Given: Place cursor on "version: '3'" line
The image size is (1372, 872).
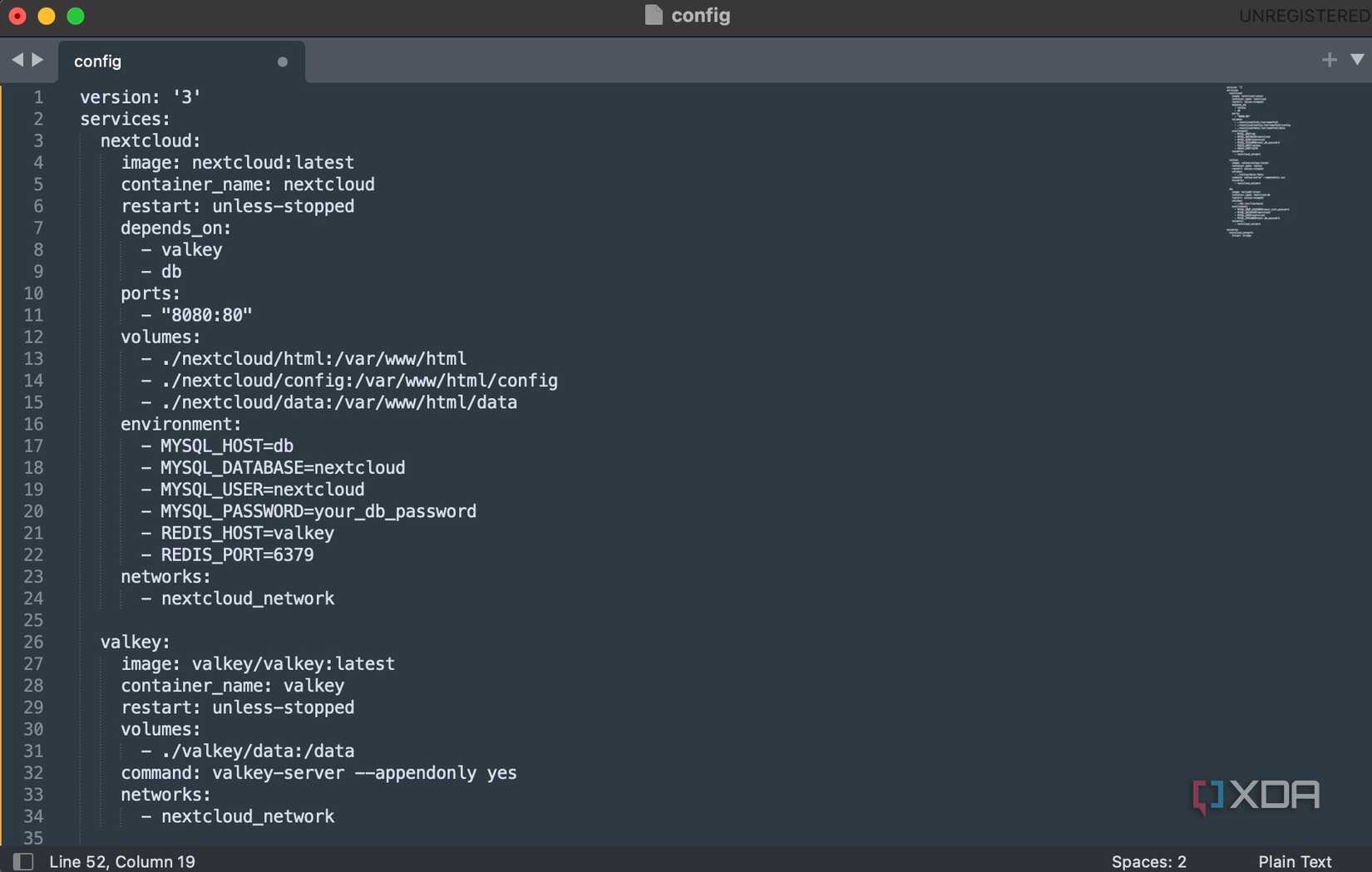Looking at the screenshot, I should coord(141,97).
